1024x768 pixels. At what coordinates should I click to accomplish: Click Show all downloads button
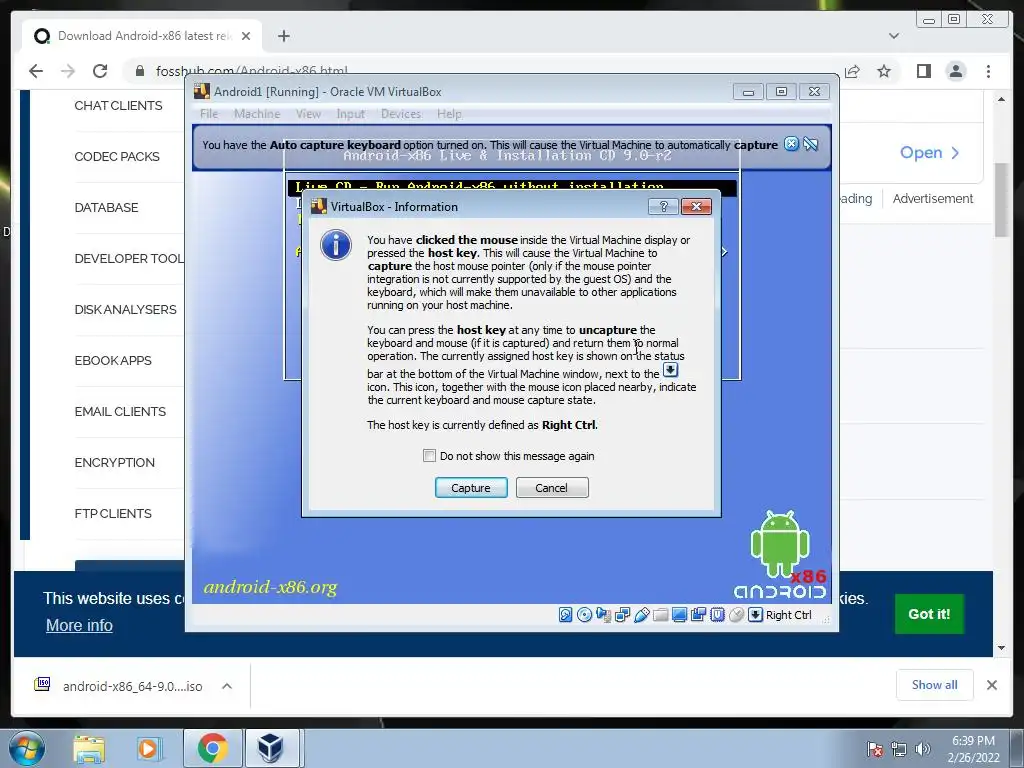point(935,684)
